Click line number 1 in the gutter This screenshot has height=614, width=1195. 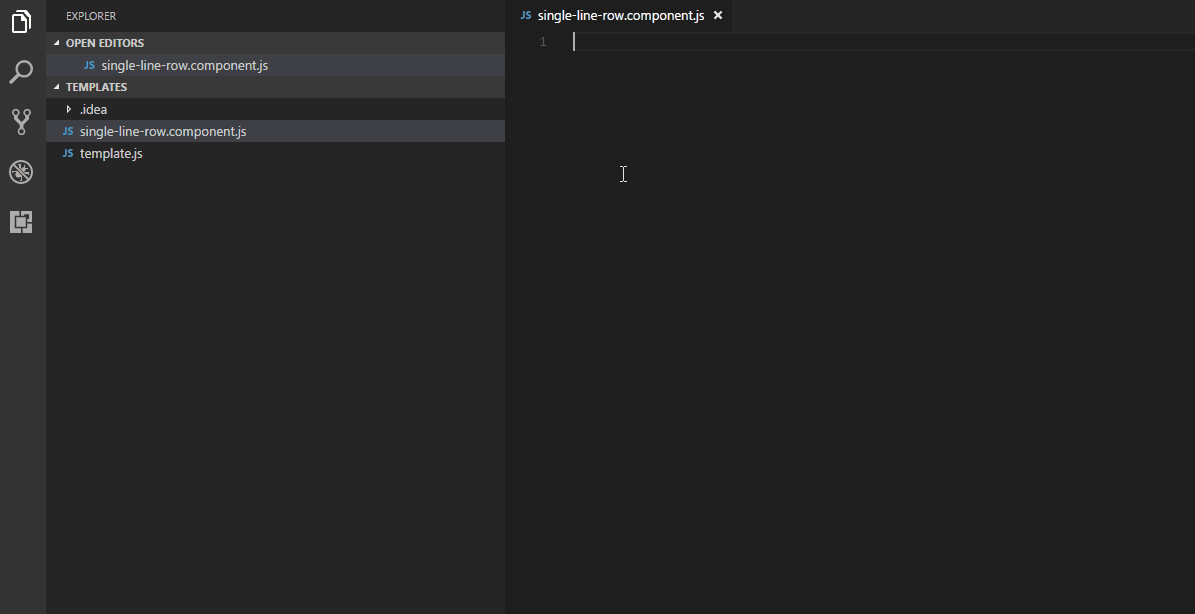542,42
